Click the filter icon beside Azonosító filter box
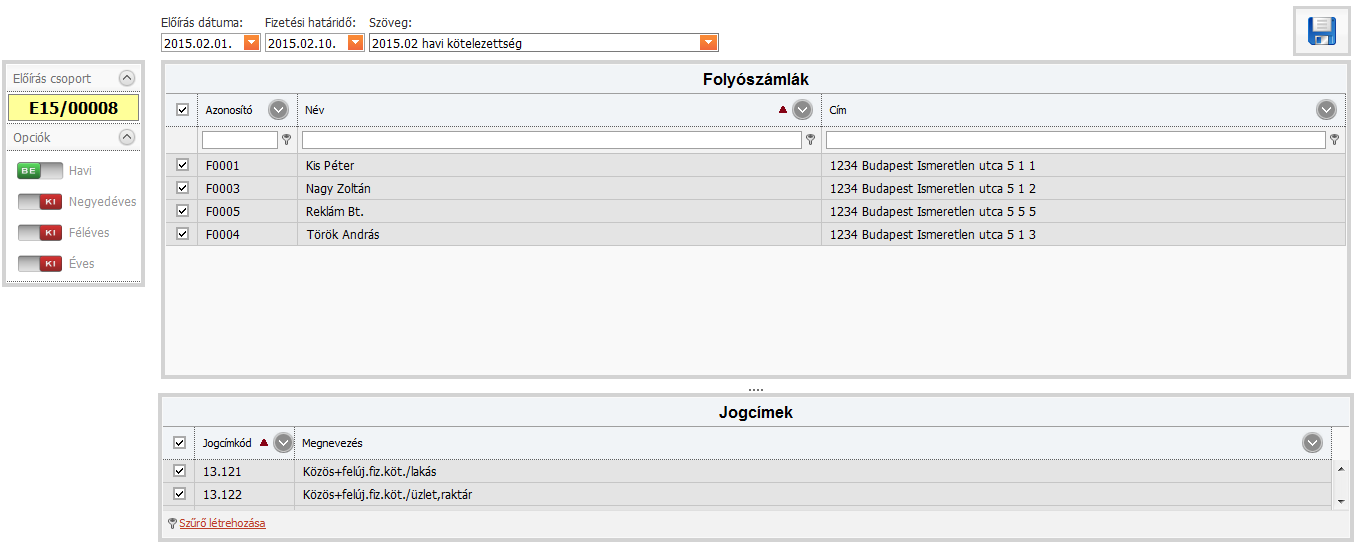The image size is (1355, 544). [286, 140]
